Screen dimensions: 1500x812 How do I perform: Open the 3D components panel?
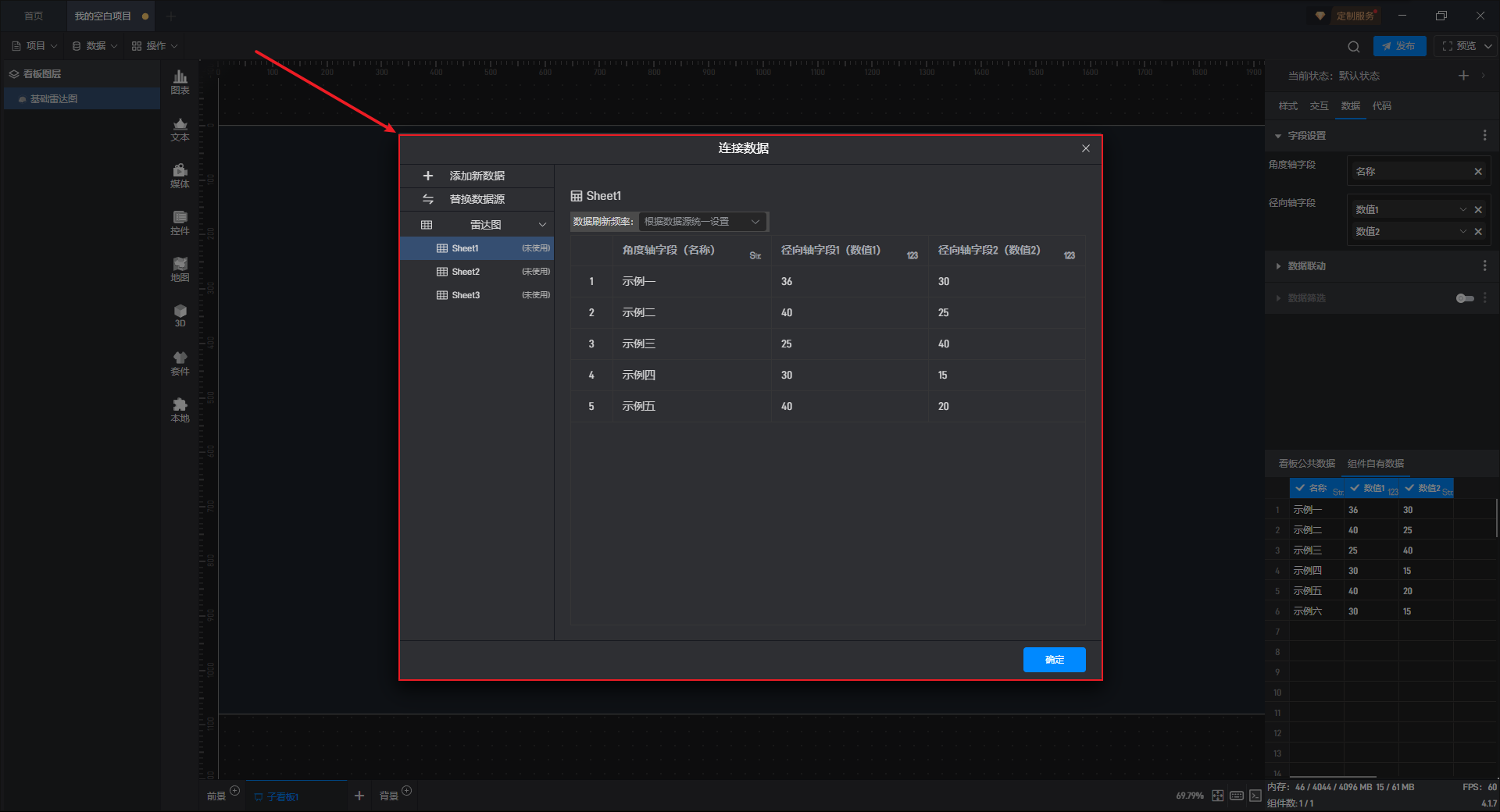pos(180,315)
